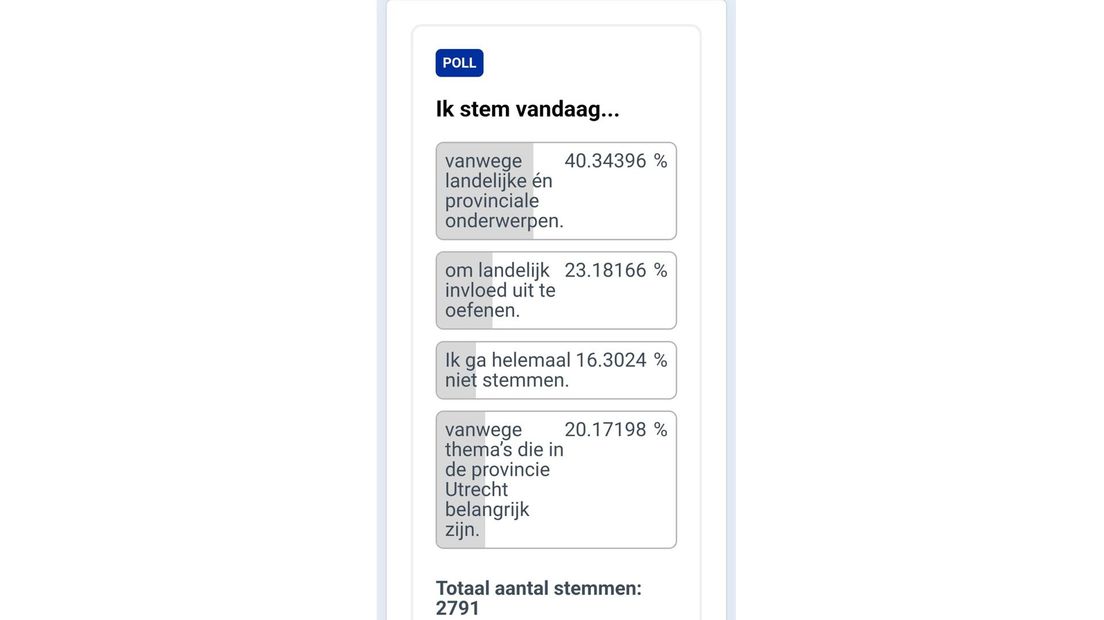This screenshot has height=620, width=1104.
Task: Click the 16.3024 percentage value
Action: tap(611, 360)
